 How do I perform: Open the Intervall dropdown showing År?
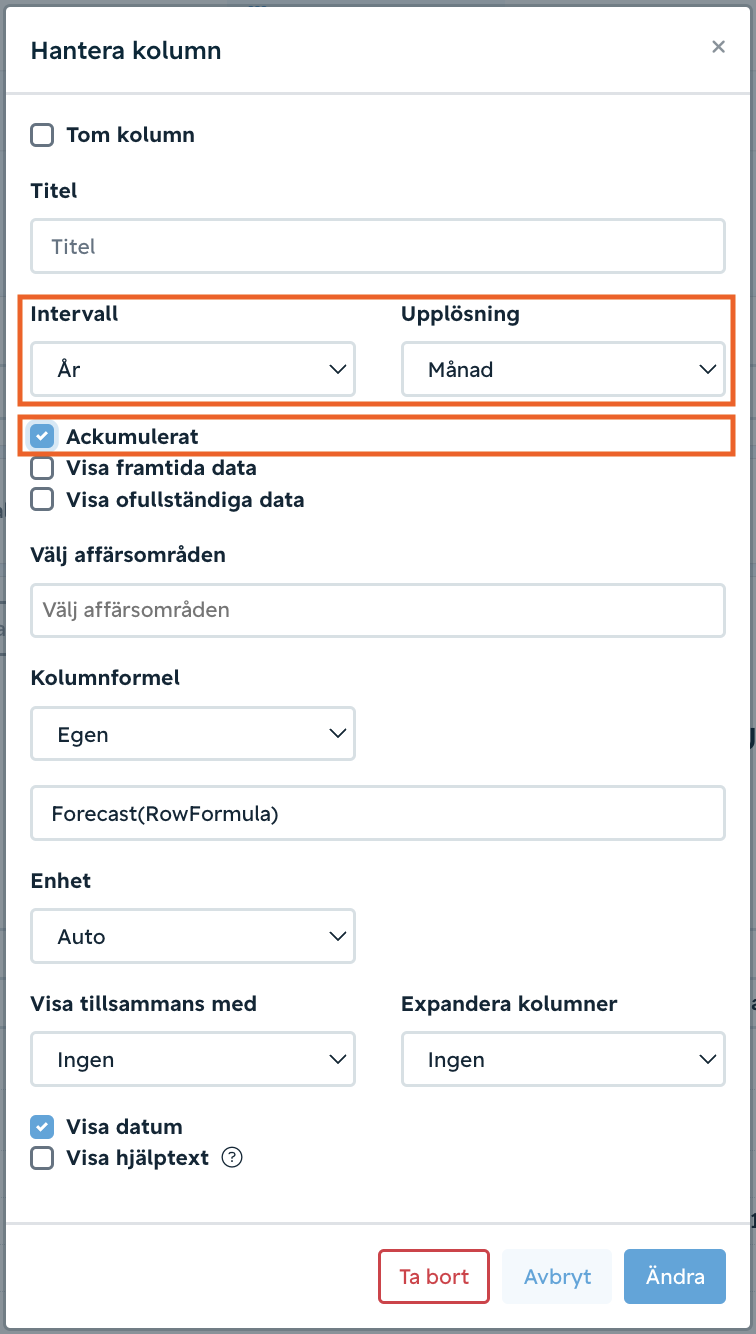[x=193, y=369]
